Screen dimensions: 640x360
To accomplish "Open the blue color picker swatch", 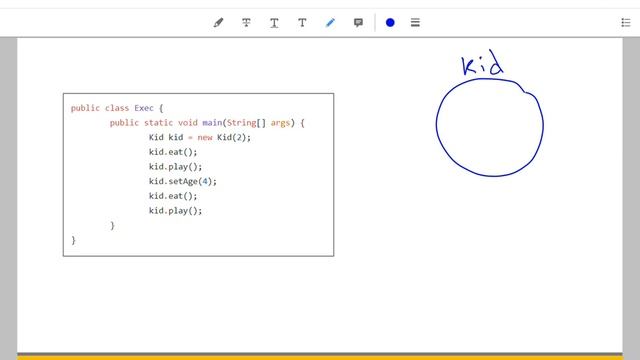I will click(390, 22).
